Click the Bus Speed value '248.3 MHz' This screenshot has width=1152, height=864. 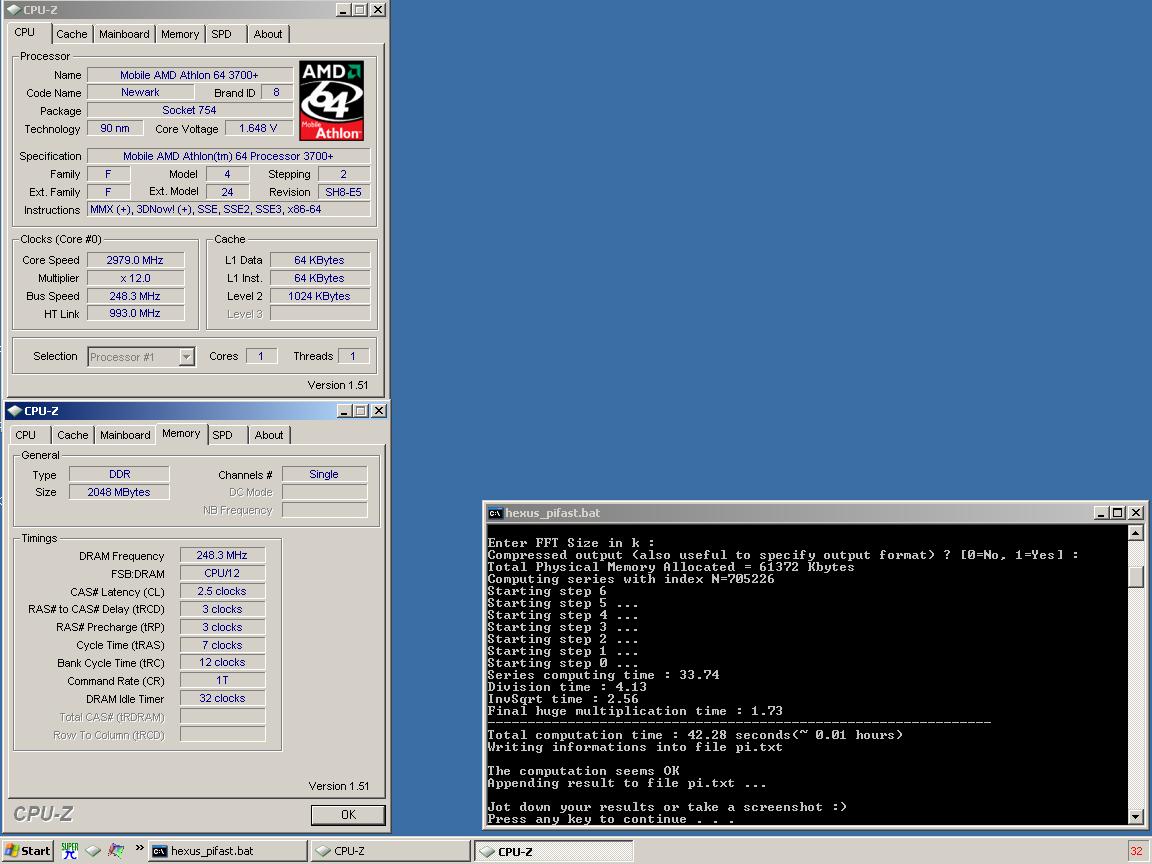(135, 296)
